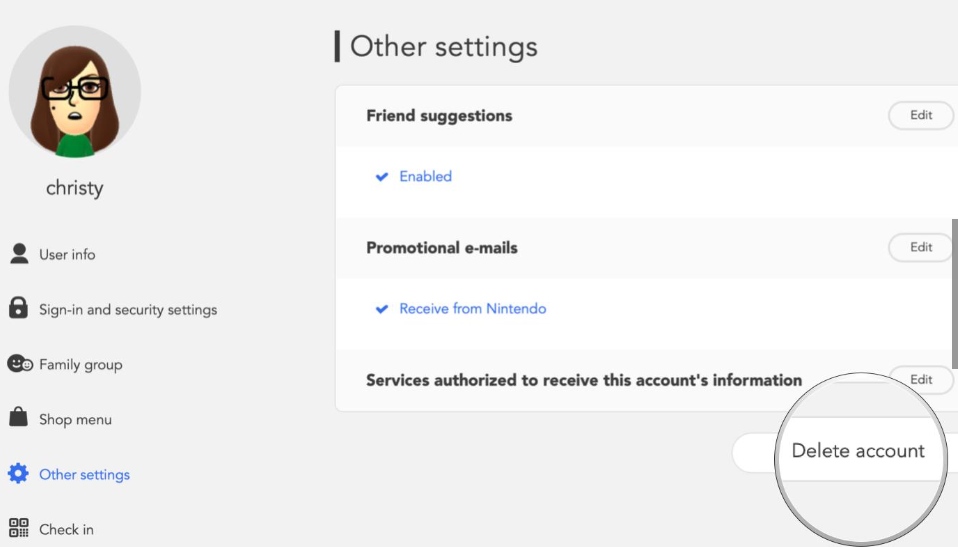Screen dimensions: 958x547
Task: Edit the Friend suggestions setting
Action: click(920, 115)
